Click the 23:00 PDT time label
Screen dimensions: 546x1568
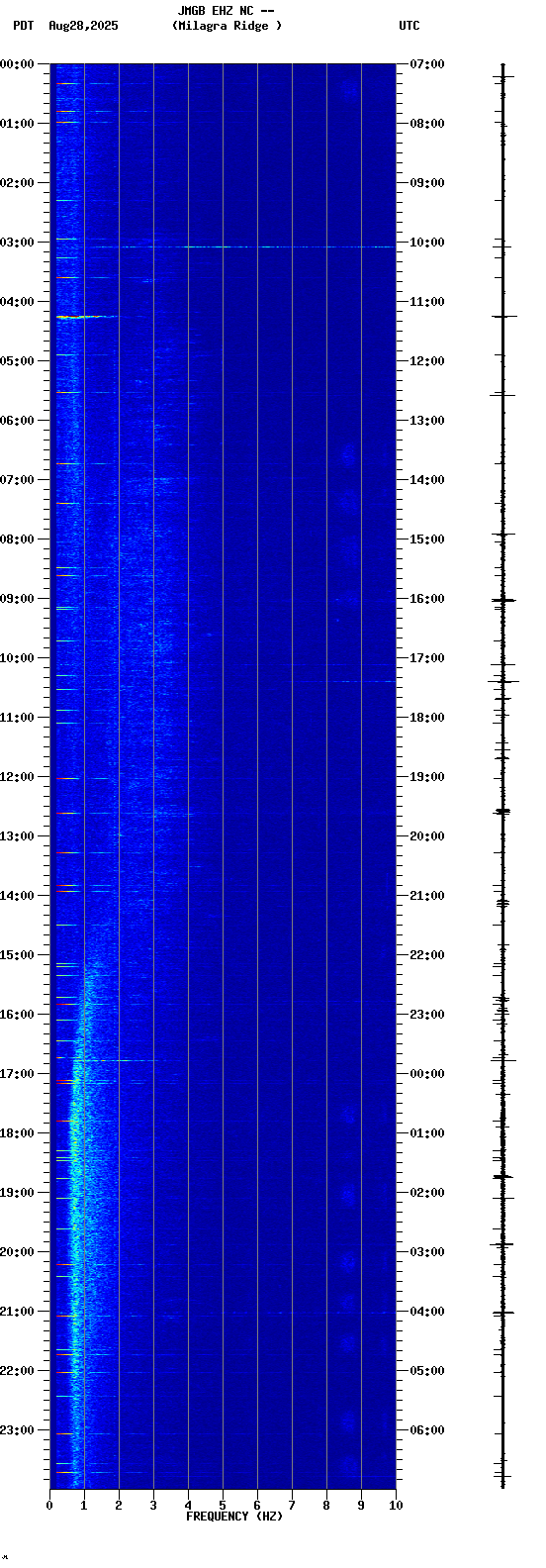[17, 1430]
